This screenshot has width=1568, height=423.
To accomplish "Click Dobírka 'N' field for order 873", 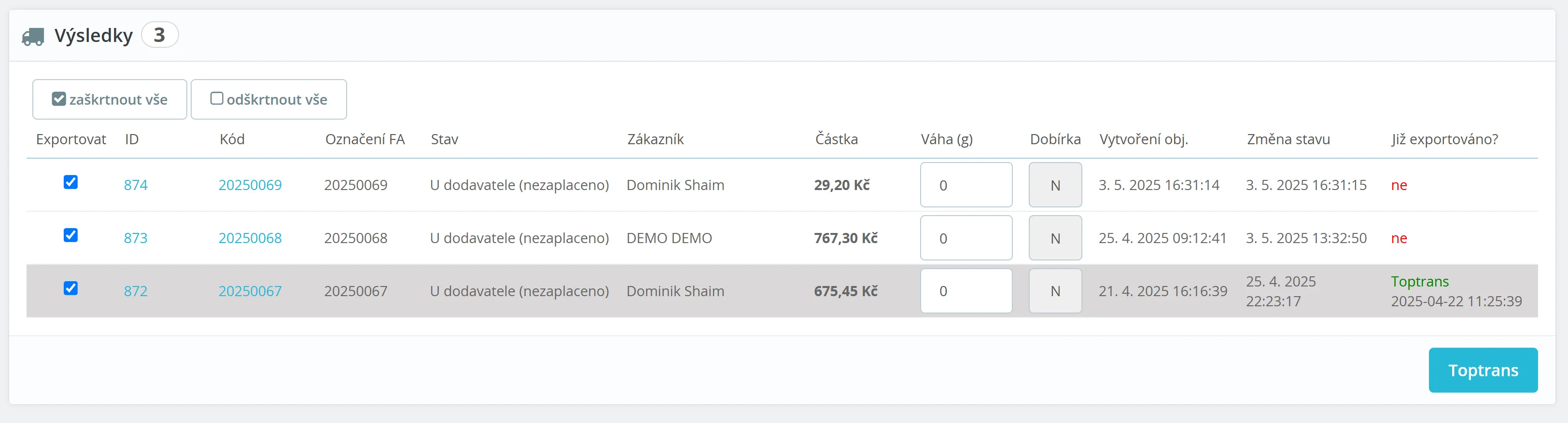I will [x=1055, y=238].
